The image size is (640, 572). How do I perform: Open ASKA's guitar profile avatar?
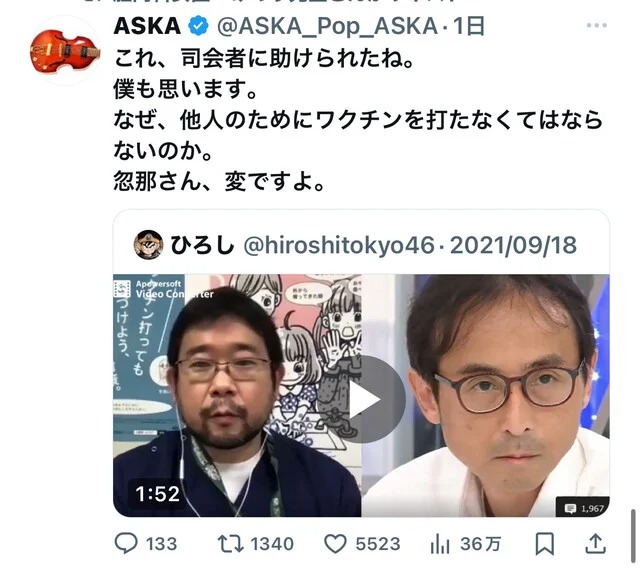[65, 50]
